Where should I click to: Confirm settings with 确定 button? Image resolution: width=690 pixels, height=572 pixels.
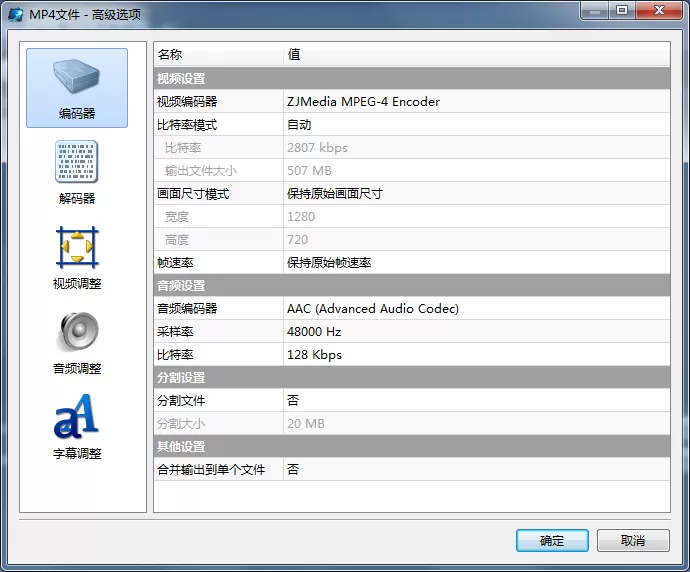click(x=552, y=540)
